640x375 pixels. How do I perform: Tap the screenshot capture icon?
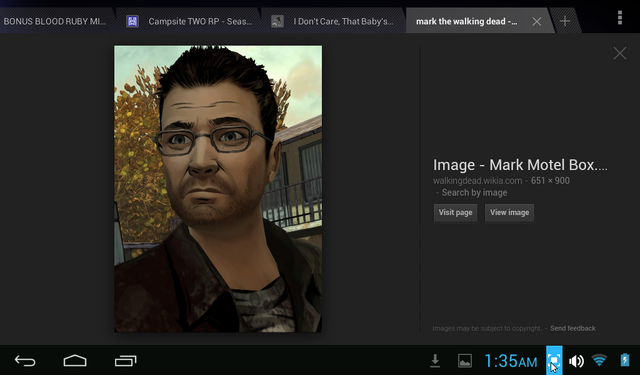click(554, 360)
